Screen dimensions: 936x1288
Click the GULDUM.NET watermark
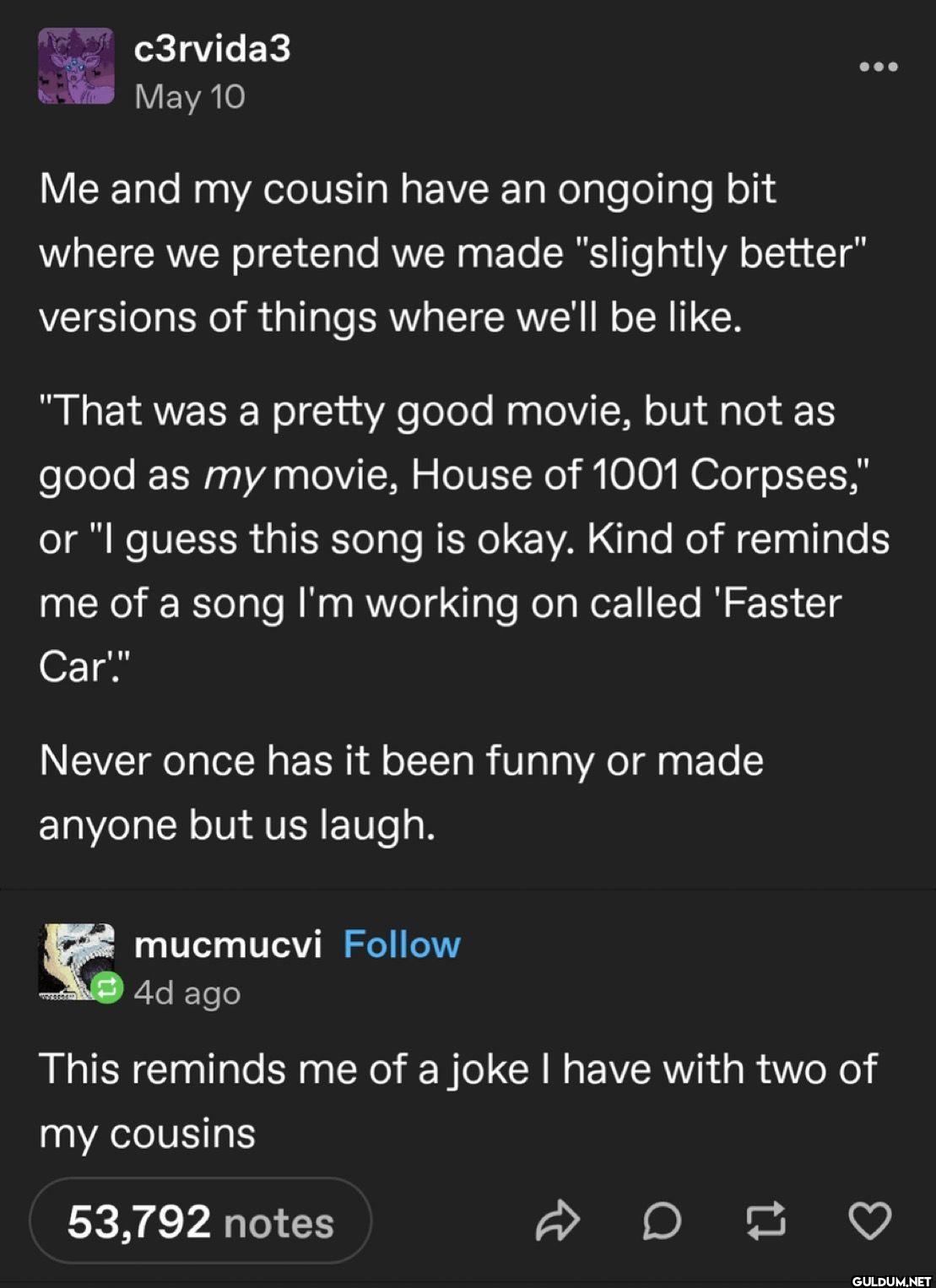tap(890, 1280)
